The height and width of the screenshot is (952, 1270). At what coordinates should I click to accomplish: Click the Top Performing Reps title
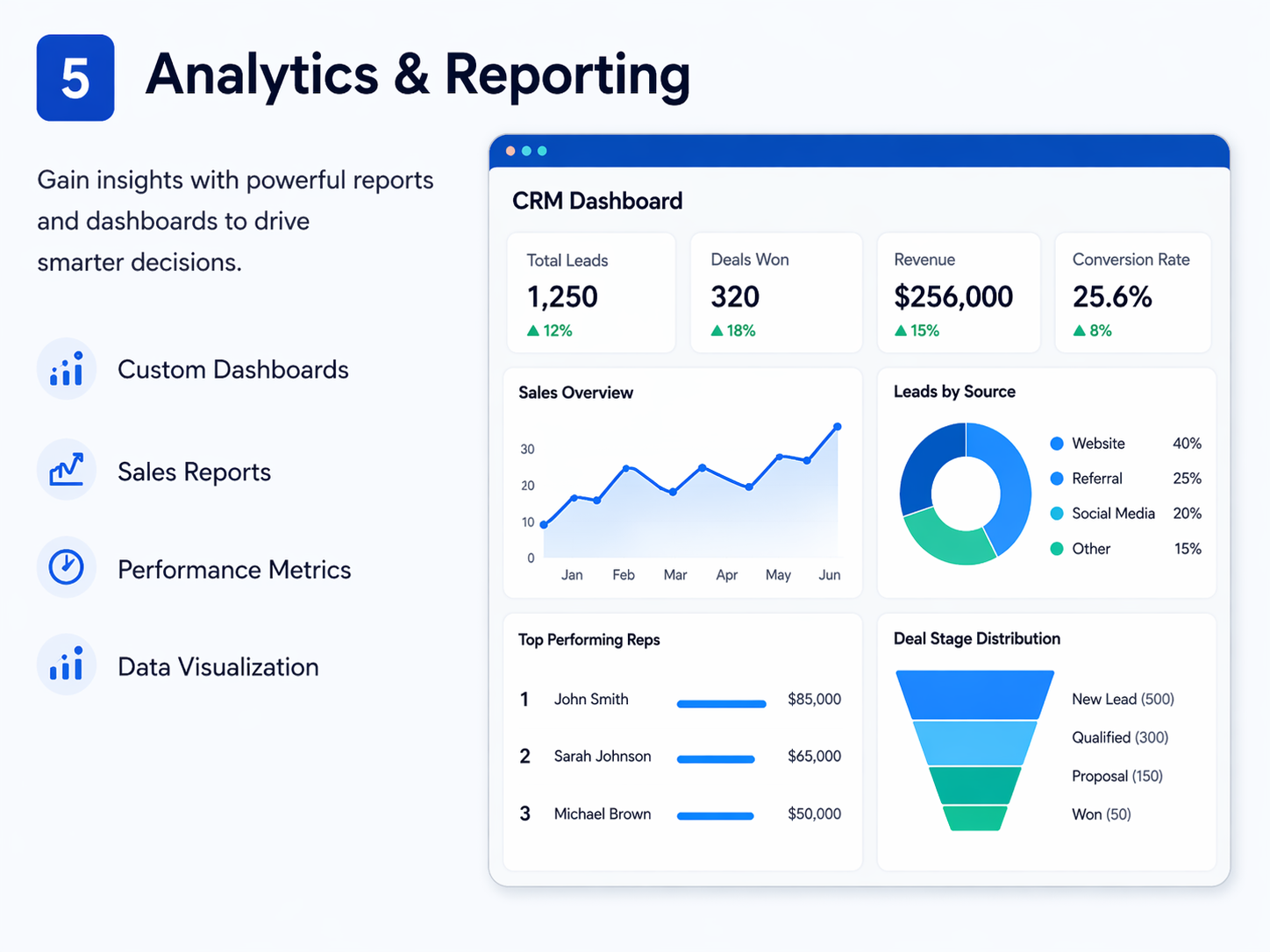[589, 640]
